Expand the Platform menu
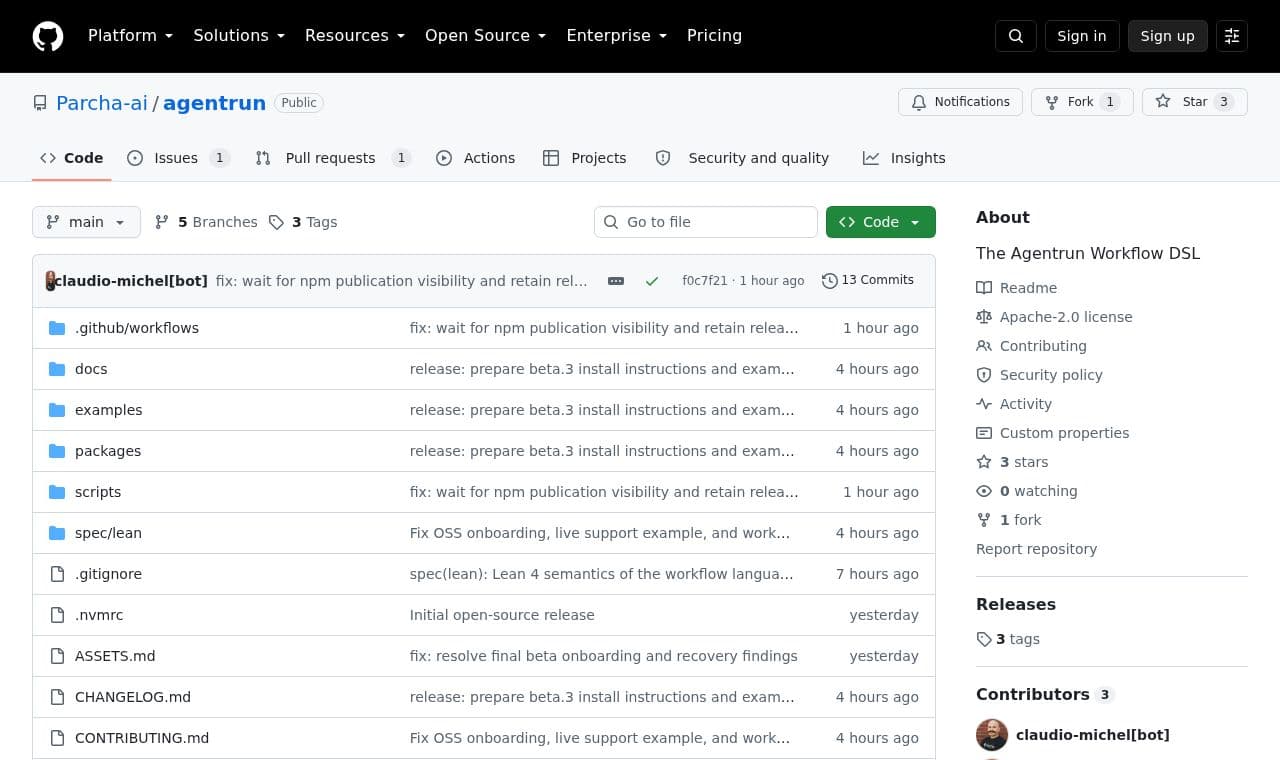The width and height of the screenshot is (1280, 760). (x=131, y=36)
